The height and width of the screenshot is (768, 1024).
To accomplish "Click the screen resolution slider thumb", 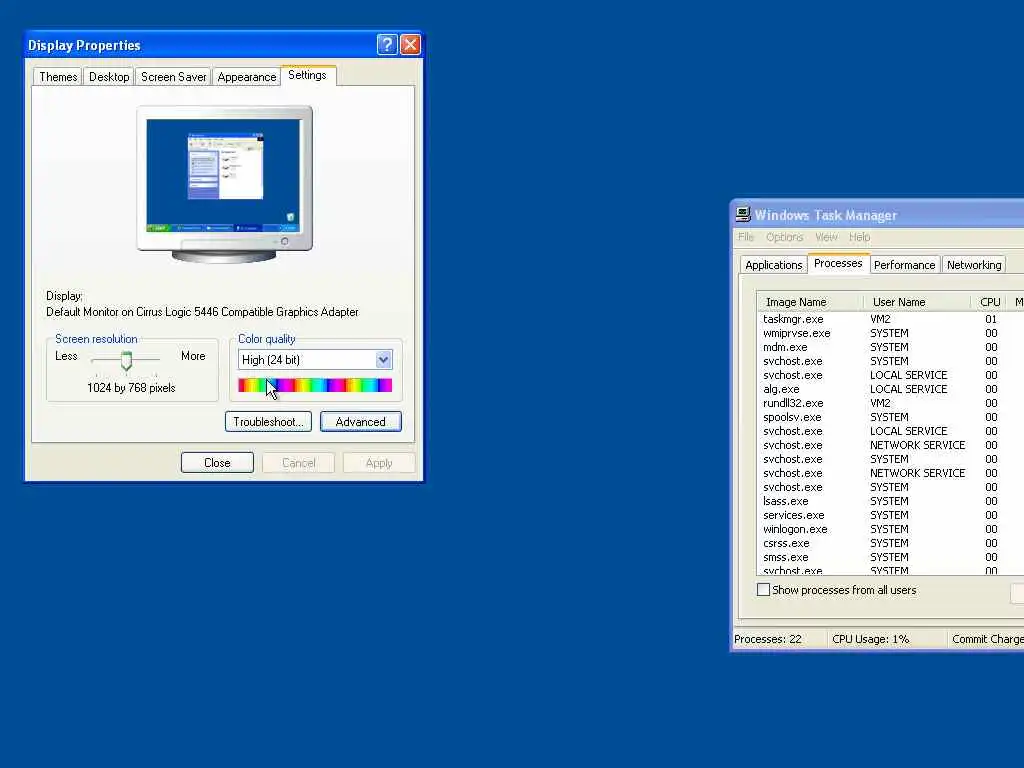I will point(126,360).
